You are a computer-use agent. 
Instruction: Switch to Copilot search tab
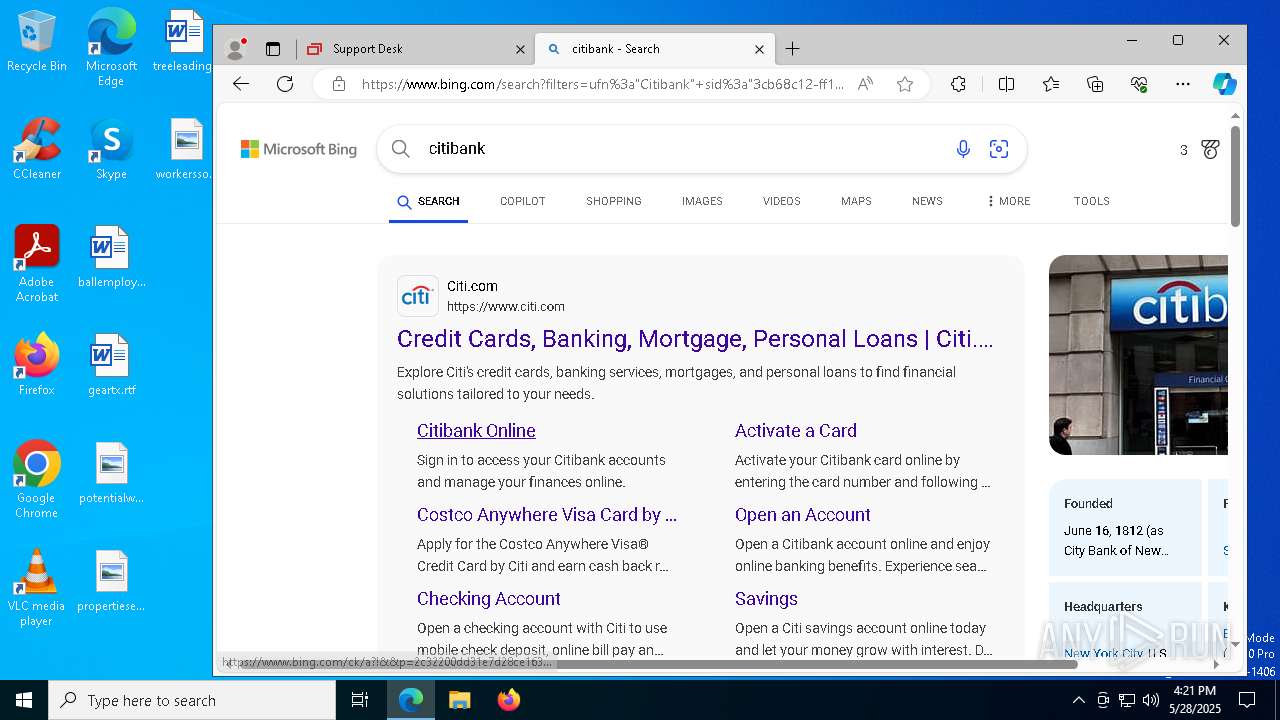click(x=523, y=201)
